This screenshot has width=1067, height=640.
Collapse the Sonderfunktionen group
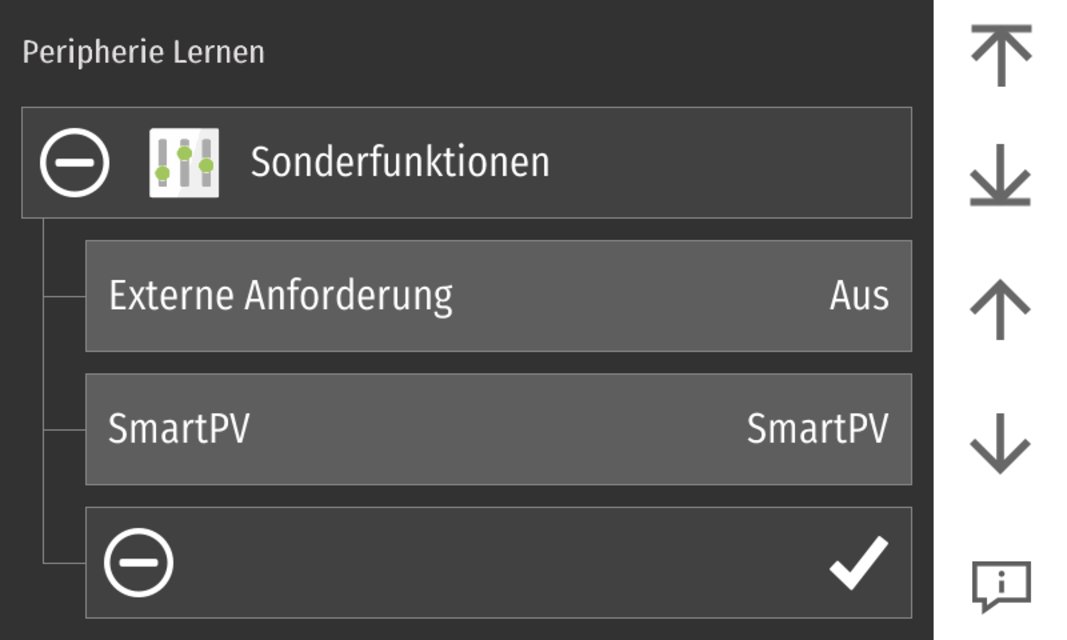pyautogui.click(x=75, y=162)
